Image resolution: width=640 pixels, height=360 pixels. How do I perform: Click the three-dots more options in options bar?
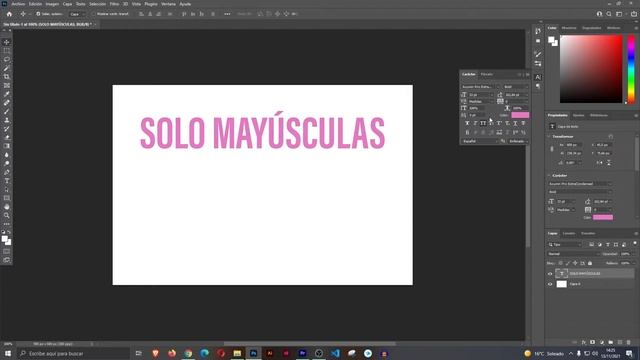click(227, 14)
